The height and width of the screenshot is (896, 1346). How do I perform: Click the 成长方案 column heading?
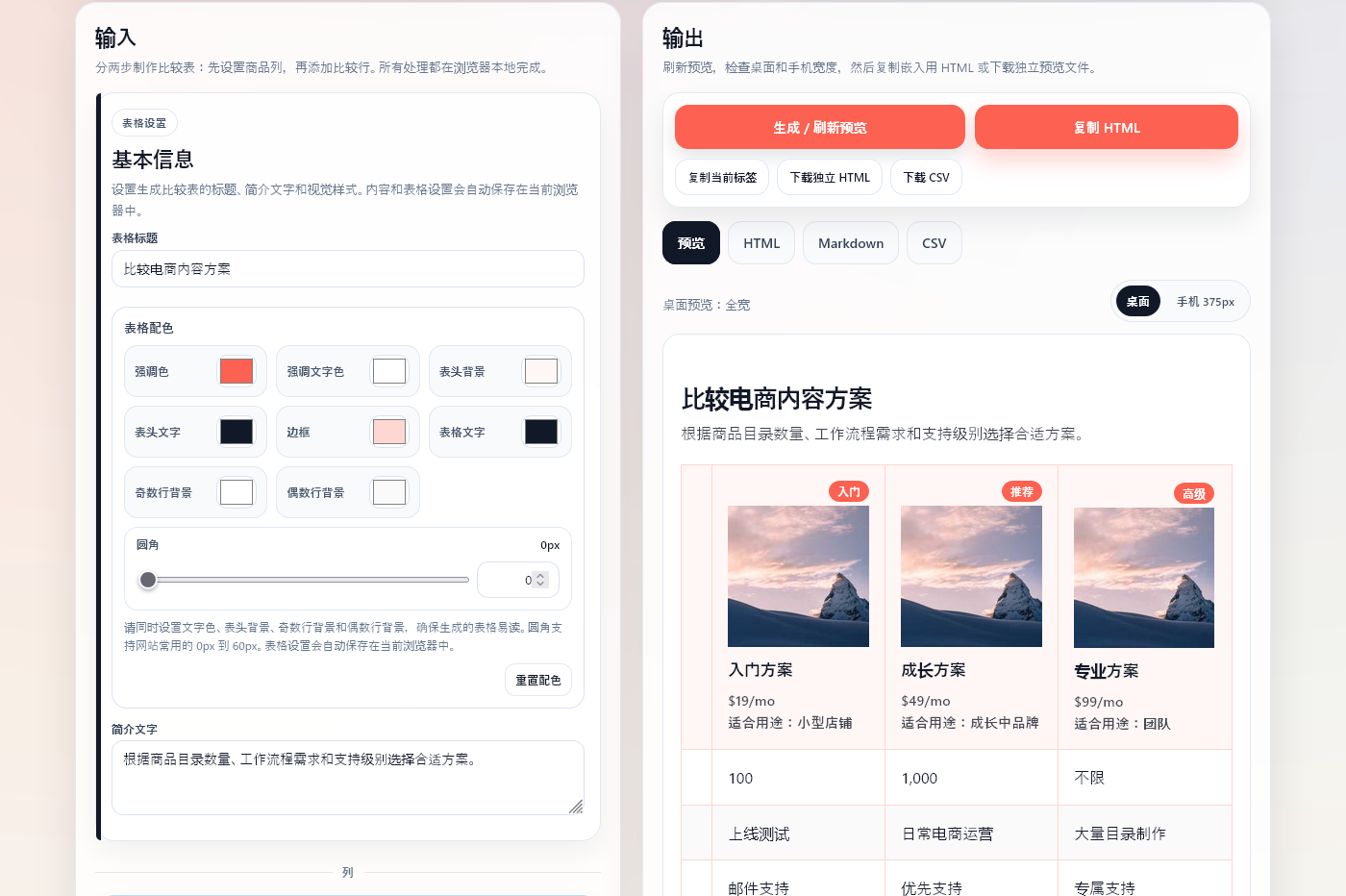934,670
